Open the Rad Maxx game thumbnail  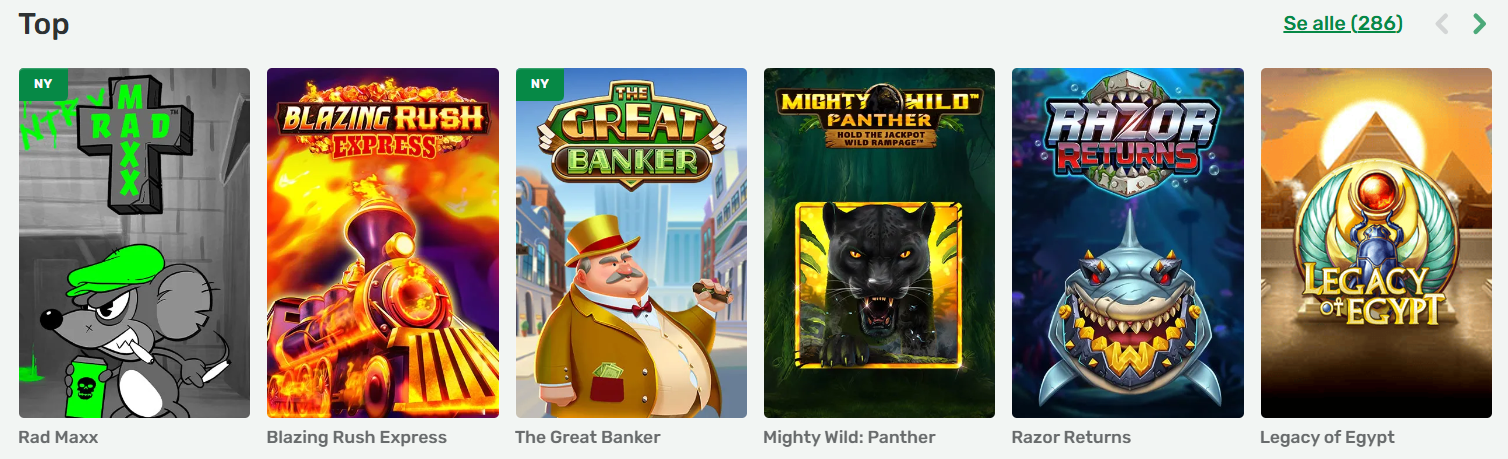click(x=134, y=243)
